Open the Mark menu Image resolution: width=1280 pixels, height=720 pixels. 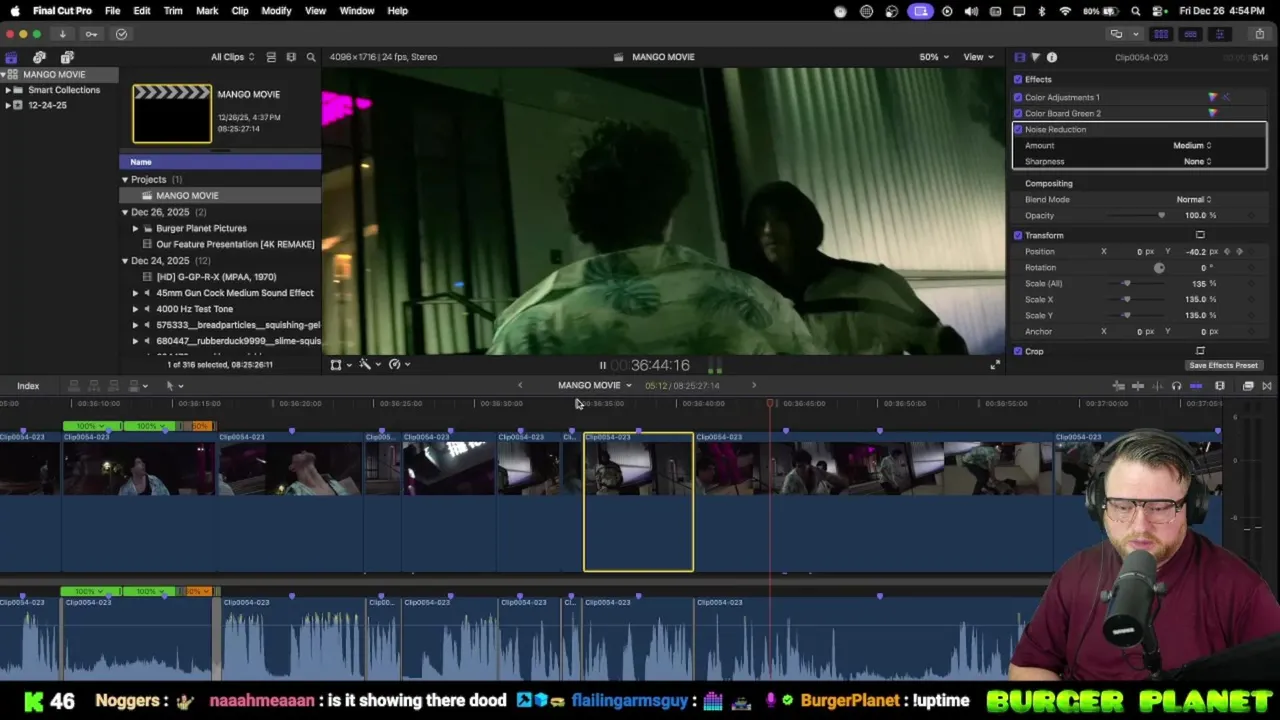pyautogui.click(x=207, y=11)
